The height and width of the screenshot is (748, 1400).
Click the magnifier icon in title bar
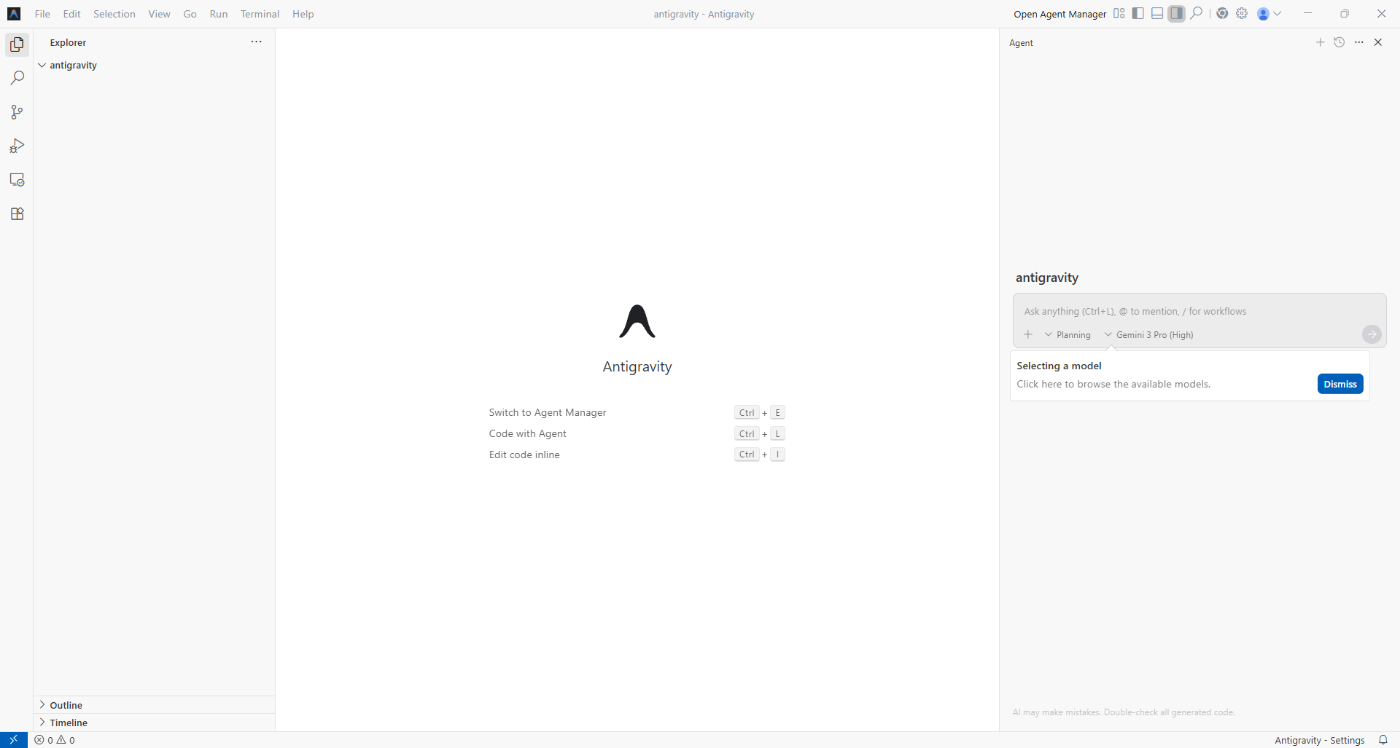tap(1196, 14)
